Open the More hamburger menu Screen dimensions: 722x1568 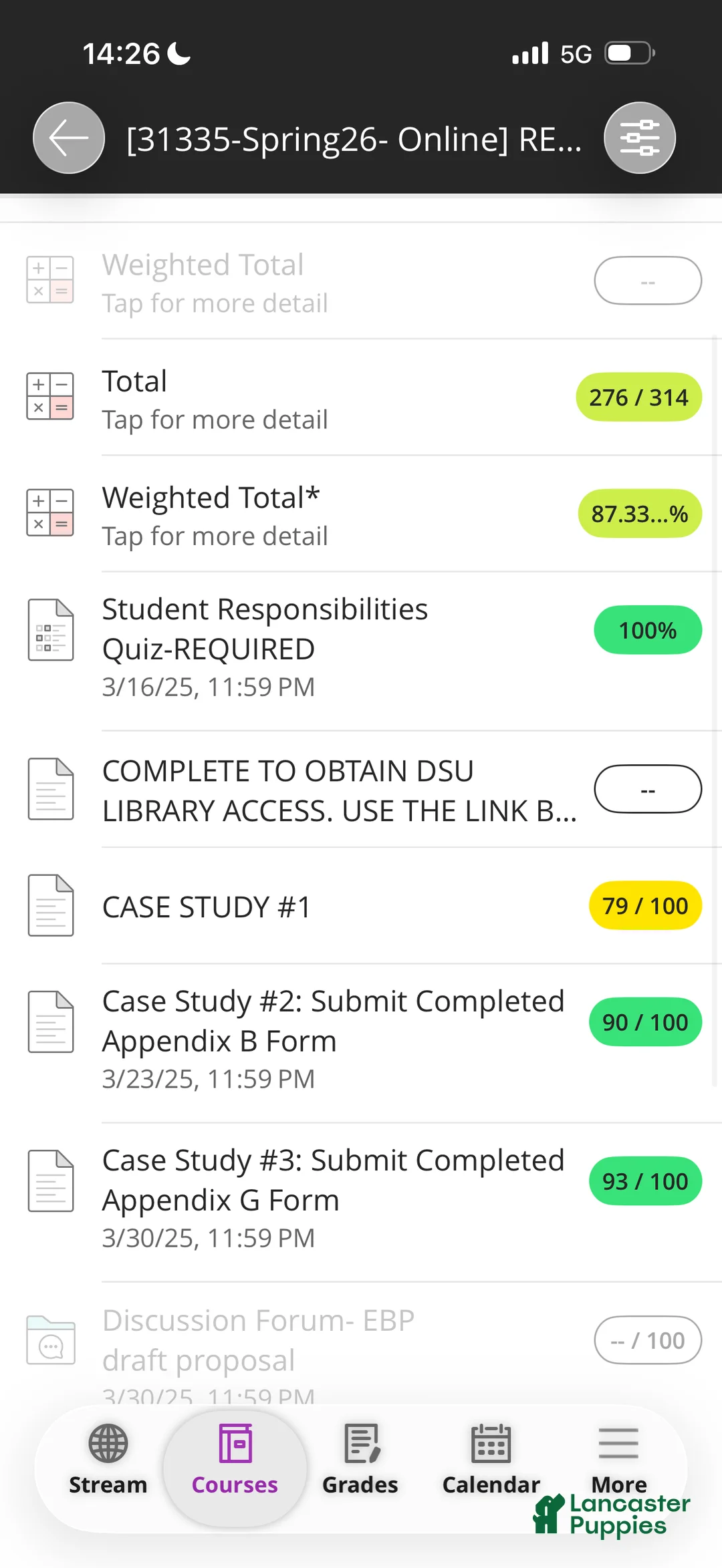click(x=618, y=1444)
